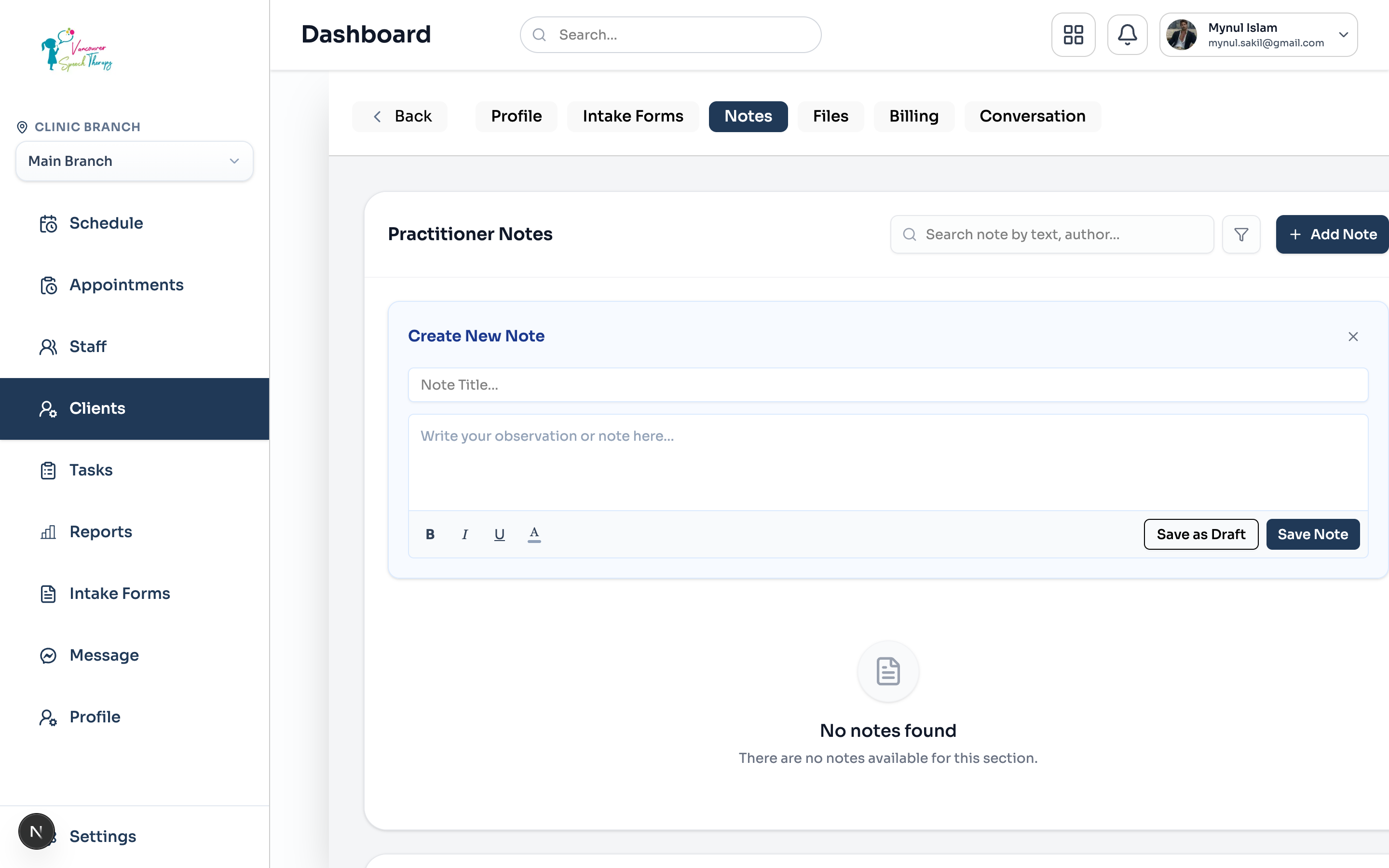Viewport: 1389px width, 868px height.
Task: Click the Back button
Action: (x=400, y=117)
